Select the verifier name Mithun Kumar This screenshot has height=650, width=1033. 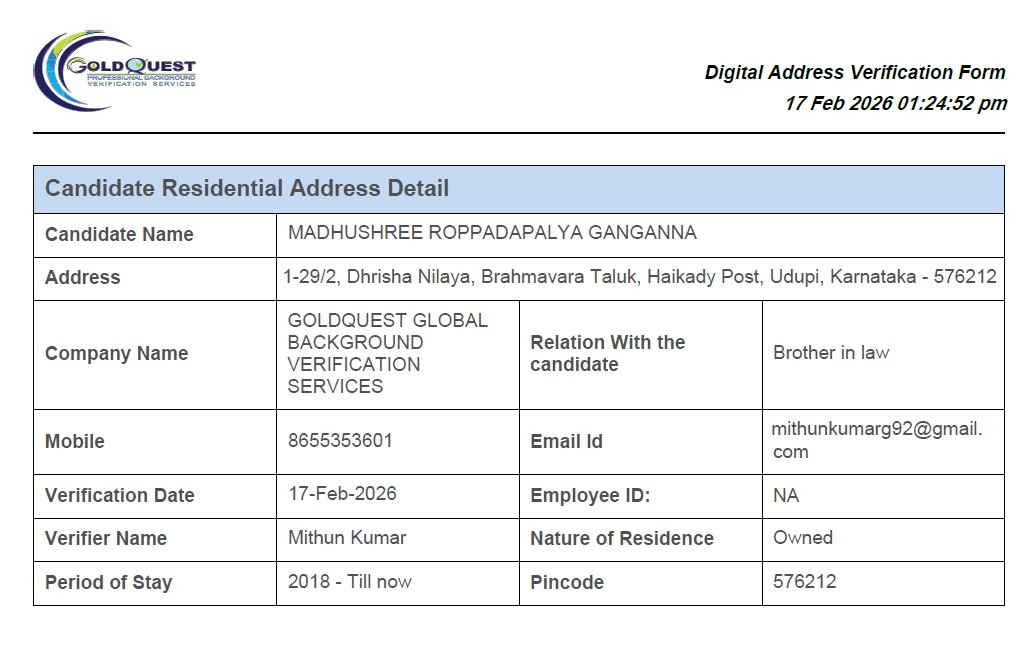click(347, 537)
